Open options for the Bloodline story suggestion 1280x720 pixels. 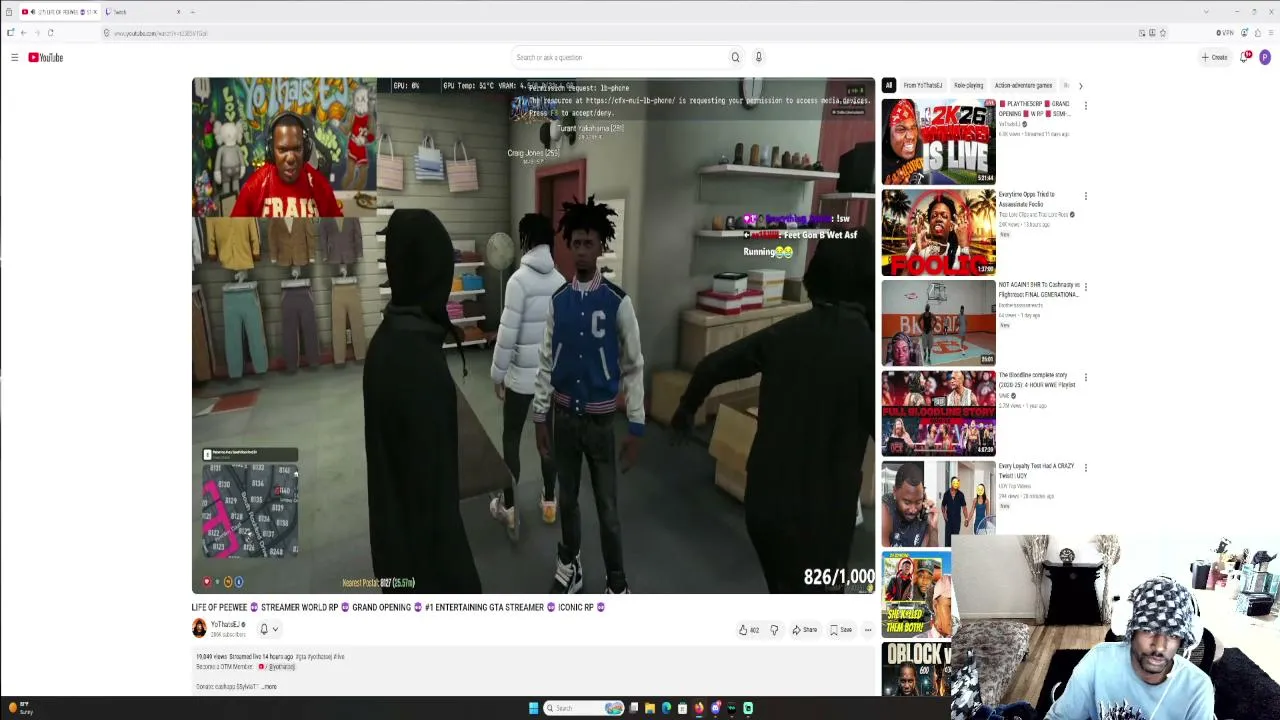[1086, 377]
